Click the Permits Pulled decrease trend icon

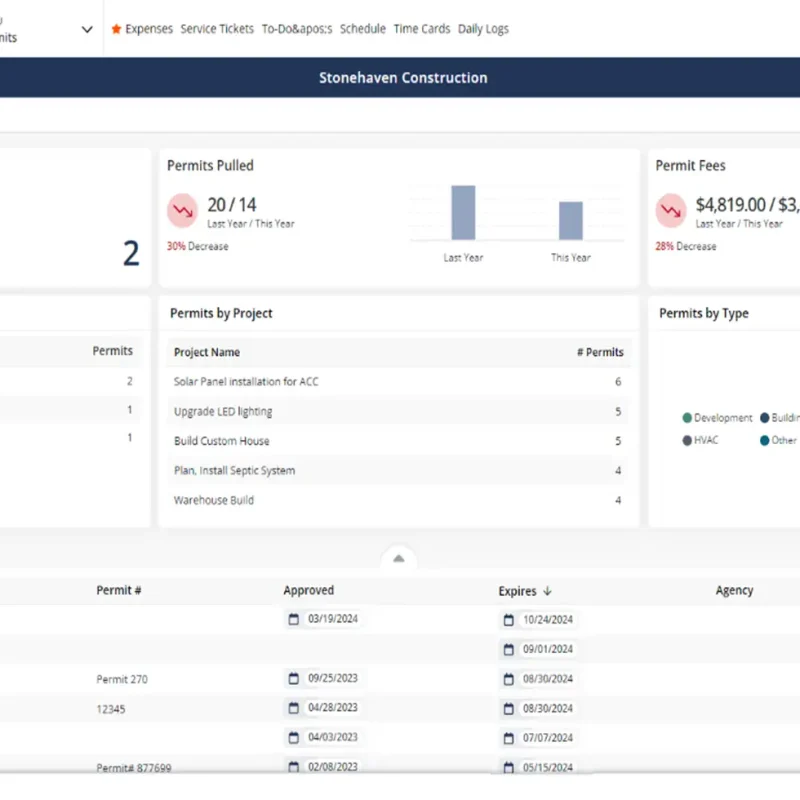click(182, 210)
